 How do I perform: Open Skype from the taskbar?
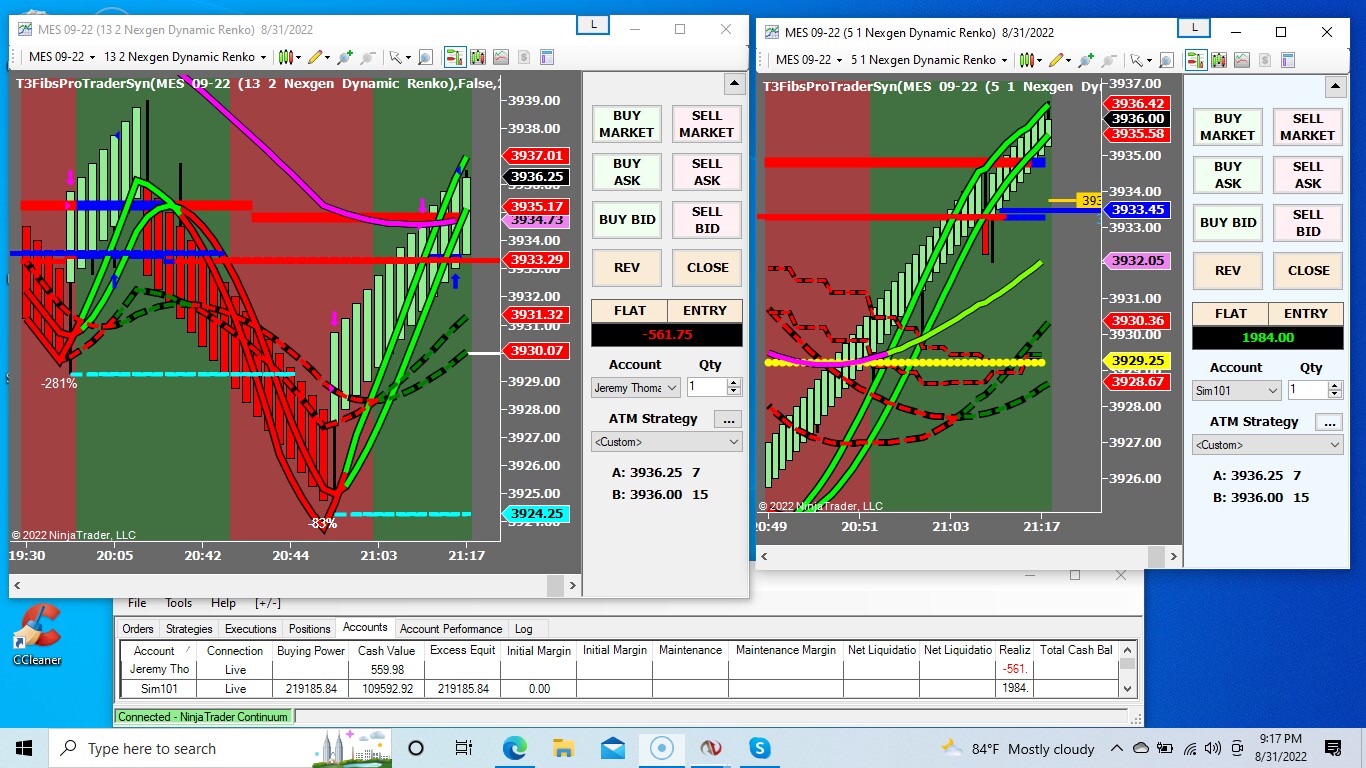click(759, 748)
